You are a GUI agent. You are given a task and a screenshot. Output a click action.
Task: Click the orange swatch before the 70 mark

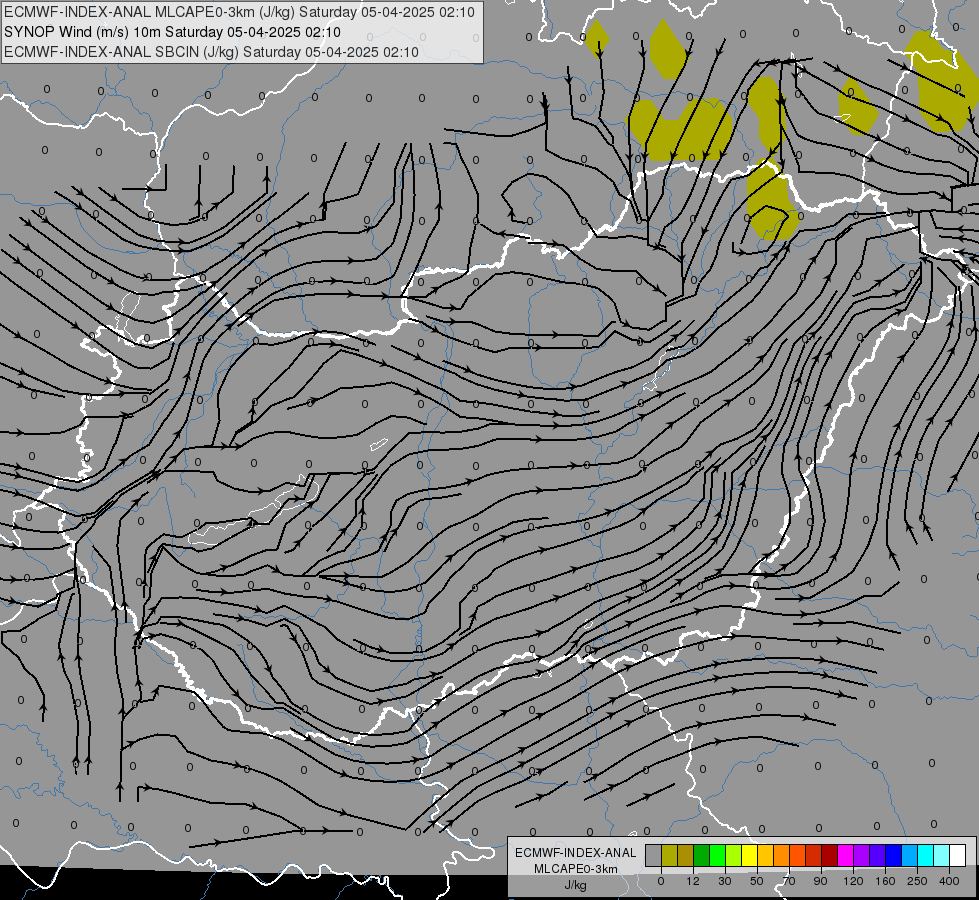click(782, 855)
